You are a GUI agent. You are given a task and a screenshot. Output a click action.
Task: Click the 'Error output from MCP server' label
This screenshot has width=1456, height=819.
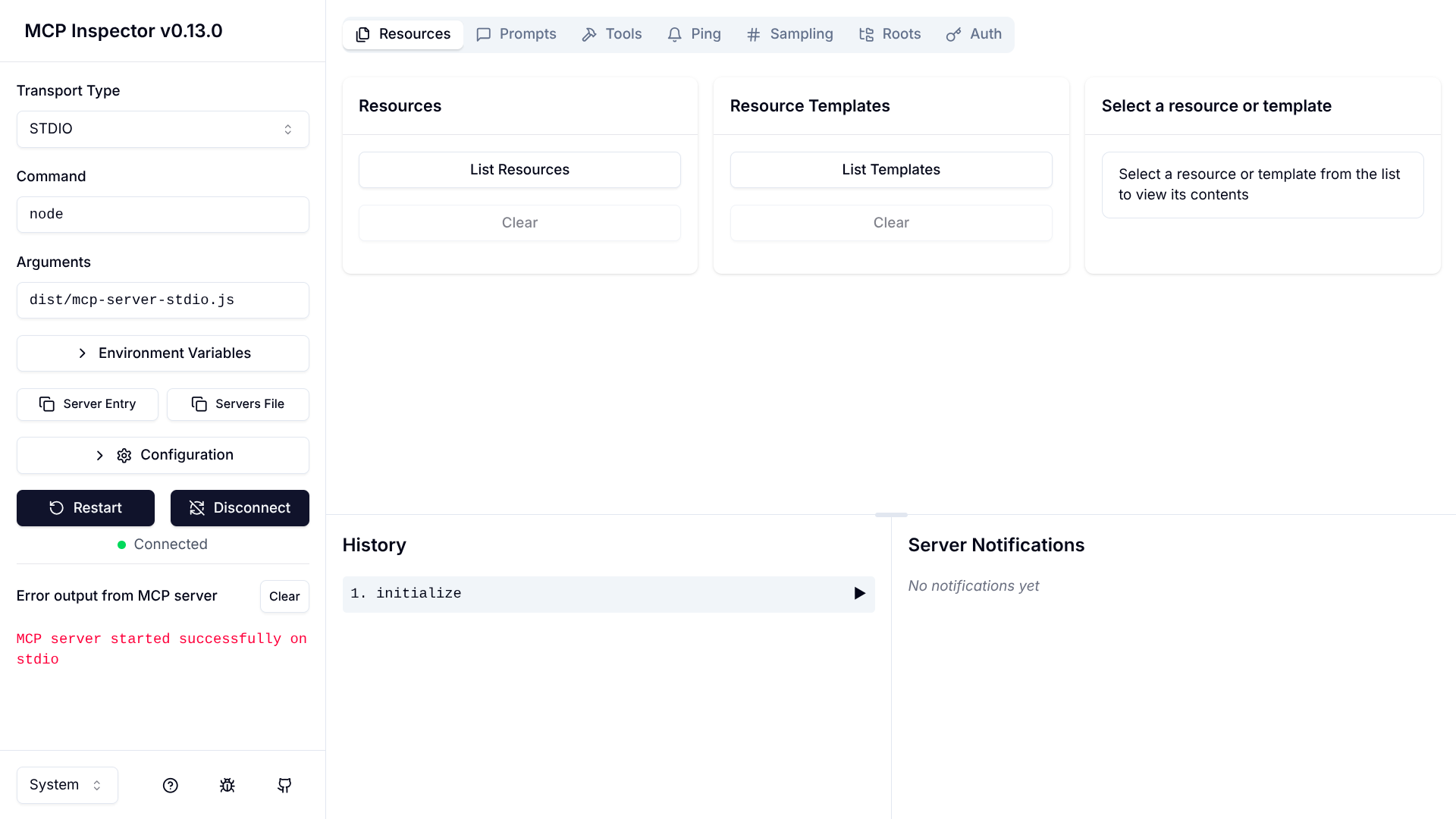[117, 596]
